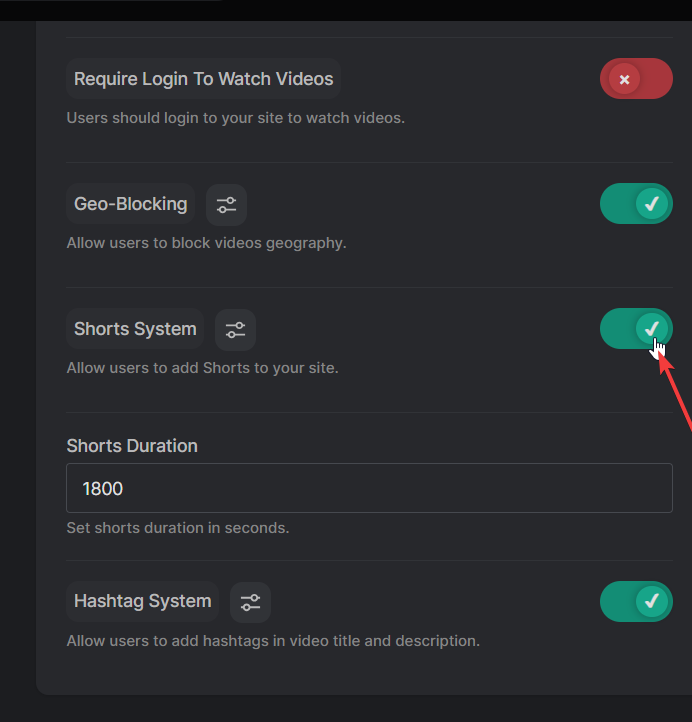Click the 'Users should login to your site' description

(235, 118)
